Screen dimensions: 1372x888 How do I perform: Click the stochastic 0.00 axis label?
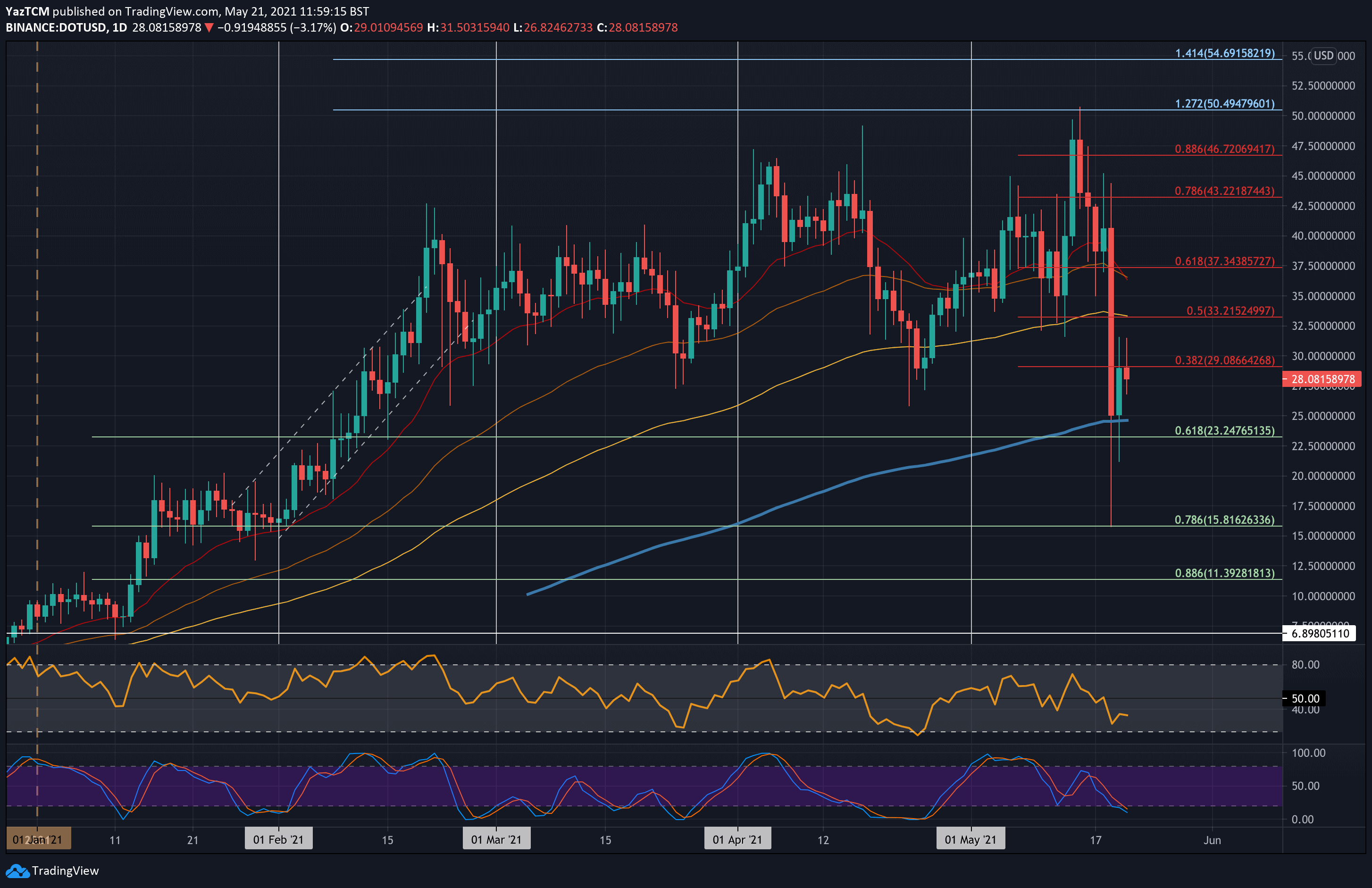tap(1303, 820)
